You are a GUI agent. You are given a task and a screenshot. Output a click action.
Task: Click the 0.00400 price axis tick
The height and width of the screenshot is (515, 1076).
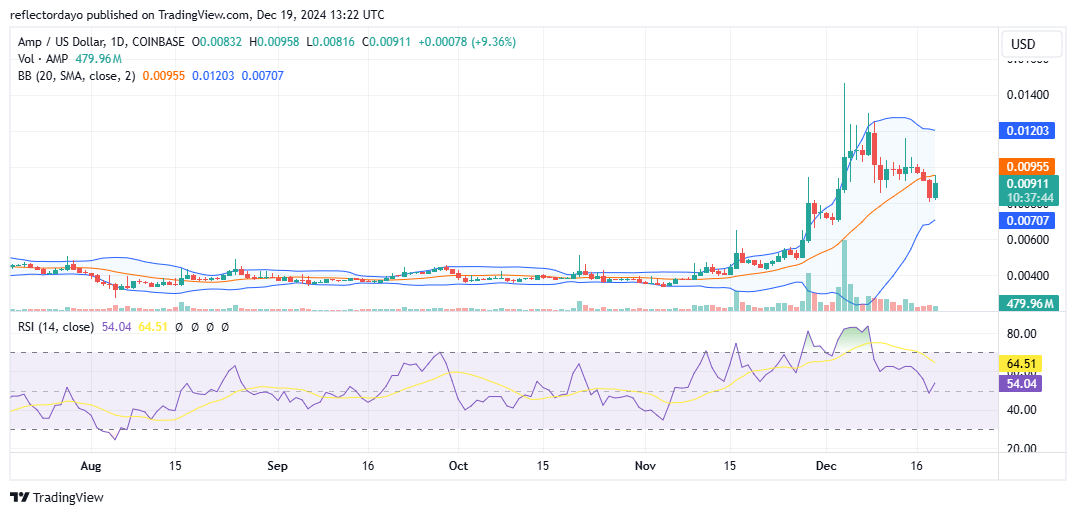[x=1030, y=276]
